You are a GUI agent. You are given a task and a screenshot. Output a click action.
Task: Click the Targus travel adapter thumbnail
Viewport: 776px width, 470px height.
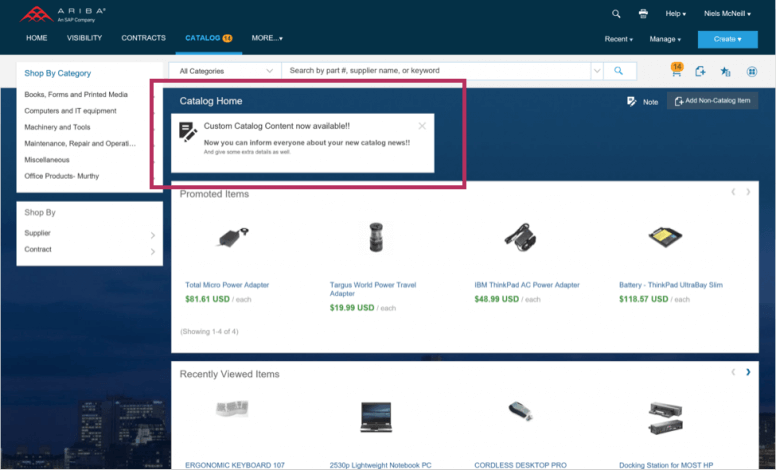pos(376,237)
